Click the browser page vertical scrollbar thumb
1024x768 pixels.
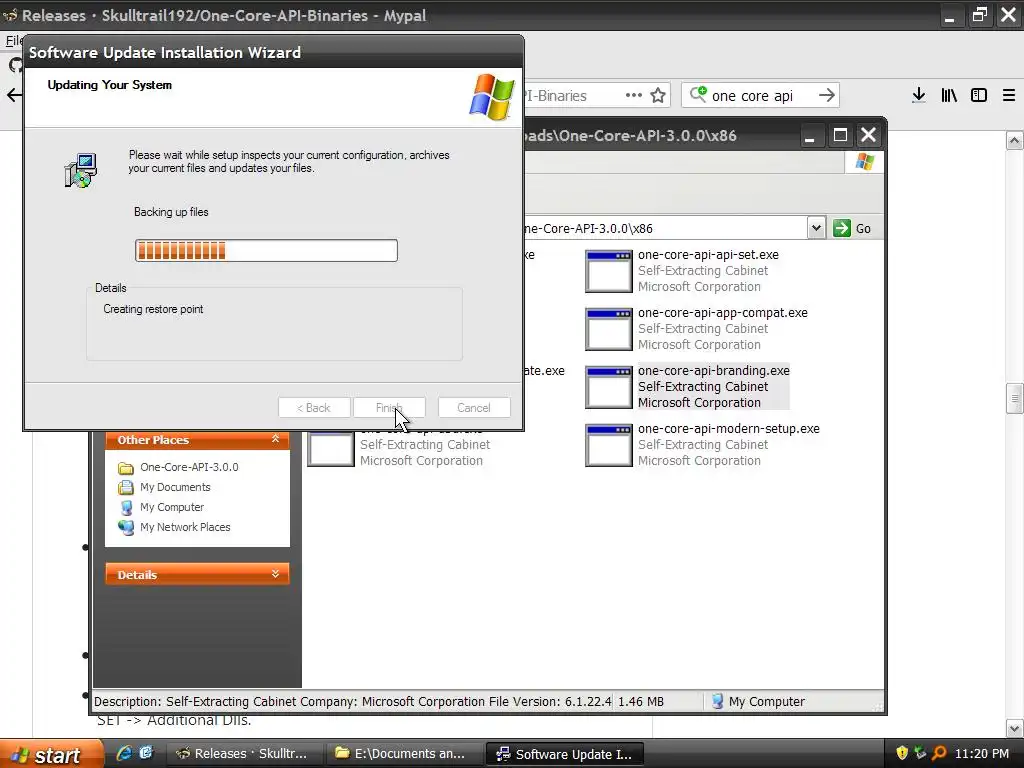coord(1014,399)
